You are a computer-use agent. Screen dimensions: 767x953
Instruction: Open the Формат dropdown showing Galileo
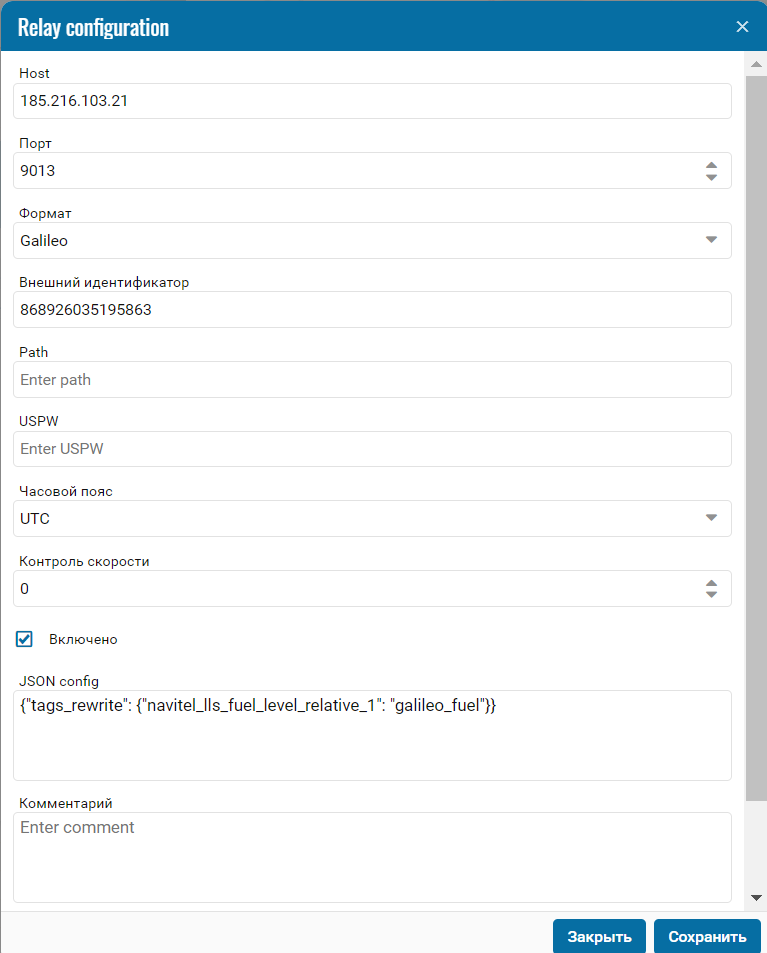(x=372, y=241)
